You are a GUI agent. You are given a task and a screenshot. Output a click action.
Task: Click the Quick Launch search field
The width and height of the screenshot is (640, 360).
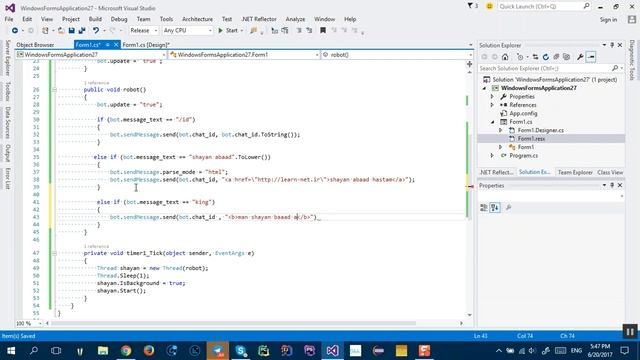tap(544, 6)
